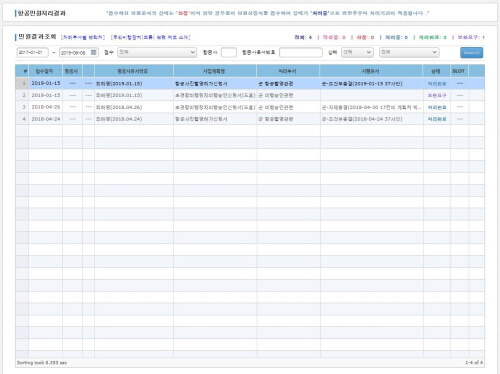Open the second bracketed blue link in the header
Viewport: 500px width, 374px height.
point(150,37)
